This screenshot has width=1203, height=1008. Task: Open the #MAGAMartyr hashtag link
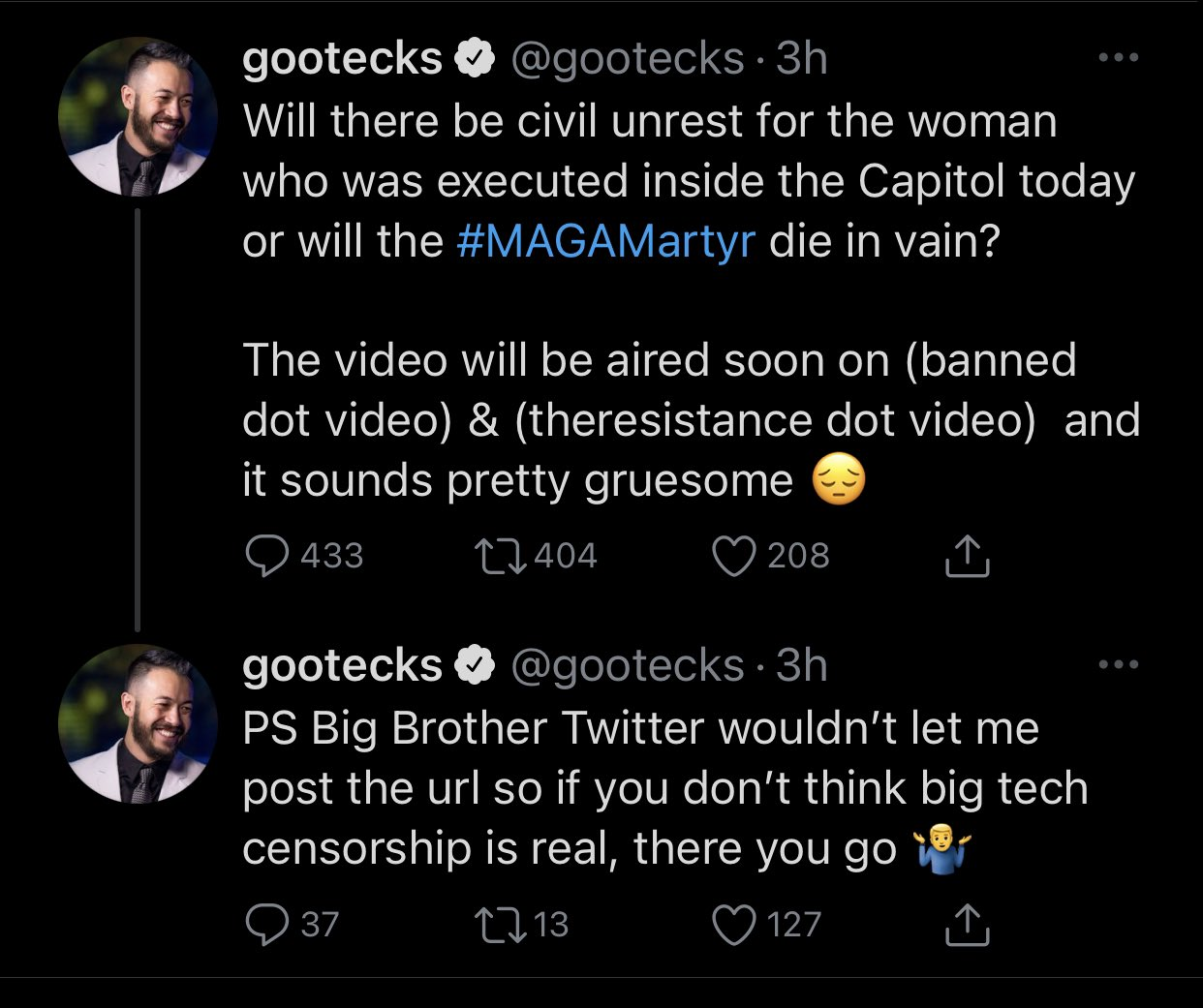point(605,241)
